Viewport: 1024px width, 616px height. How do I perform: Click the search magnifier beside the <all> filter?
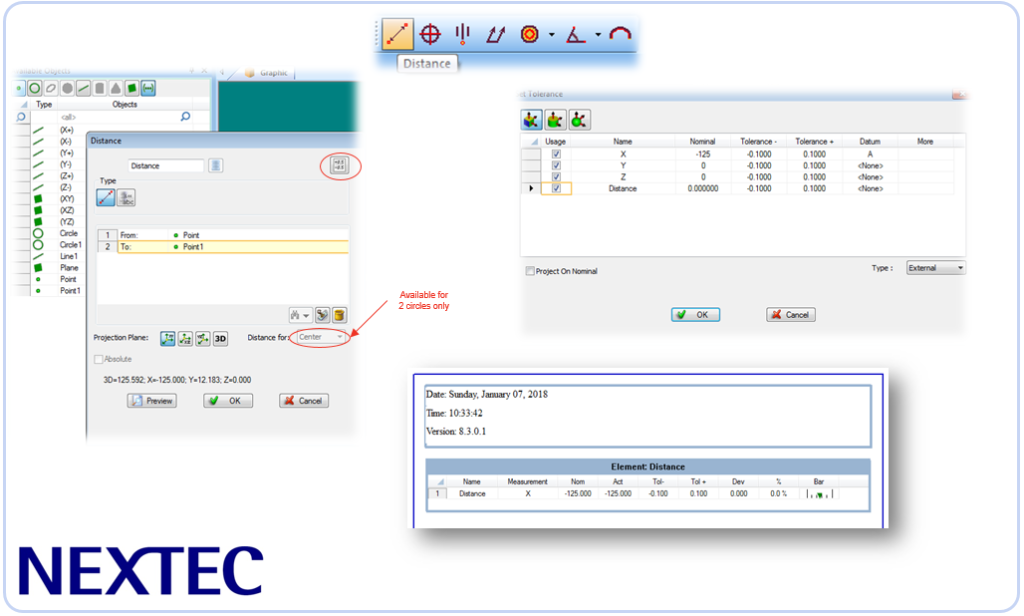tap(185, 117)
